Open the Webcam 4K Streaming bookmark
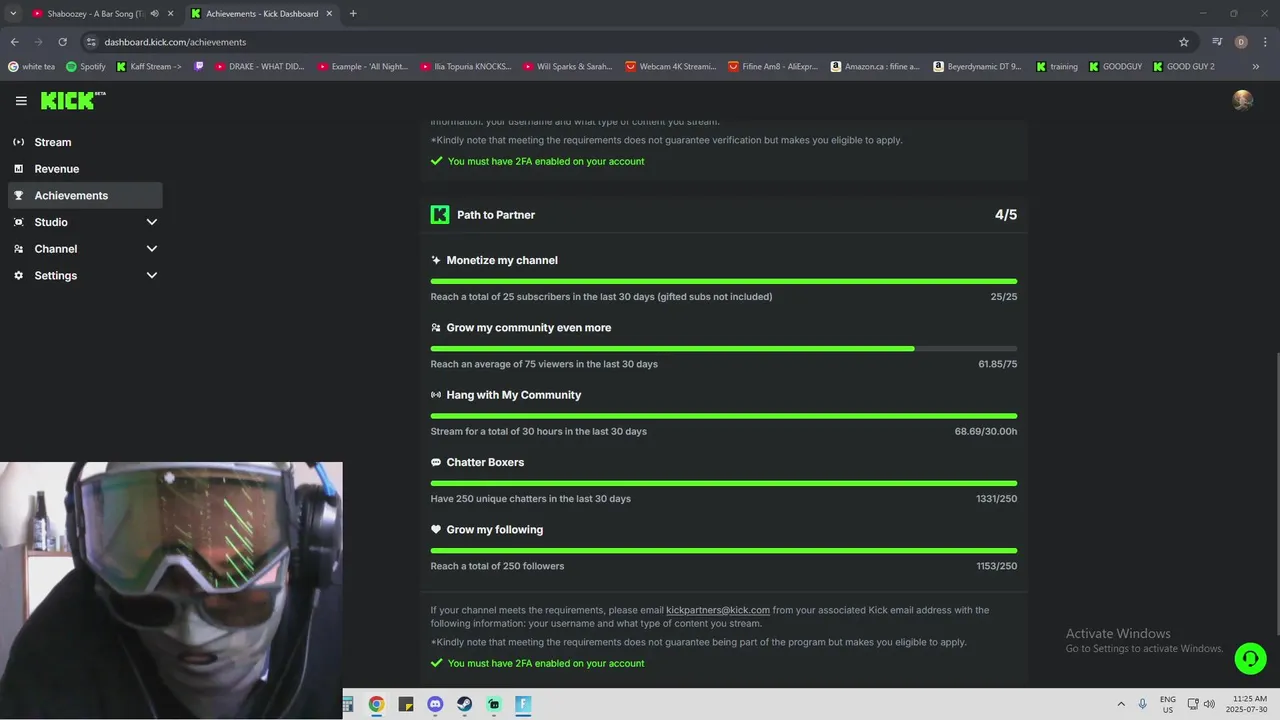Viewport: 1280px width, 720px height. (671, 67)
